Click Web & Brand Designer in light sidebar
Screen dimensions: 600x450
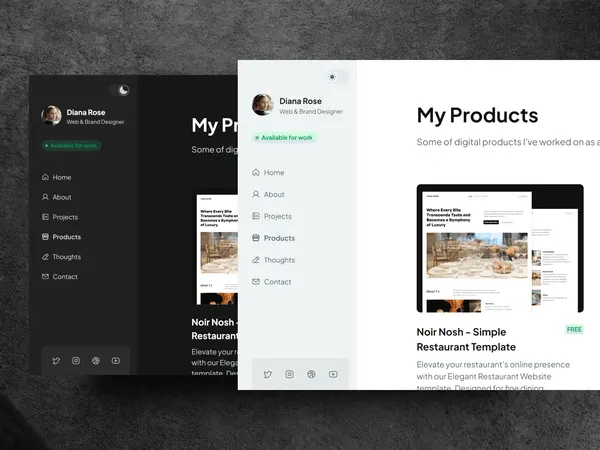coord(311,112)
